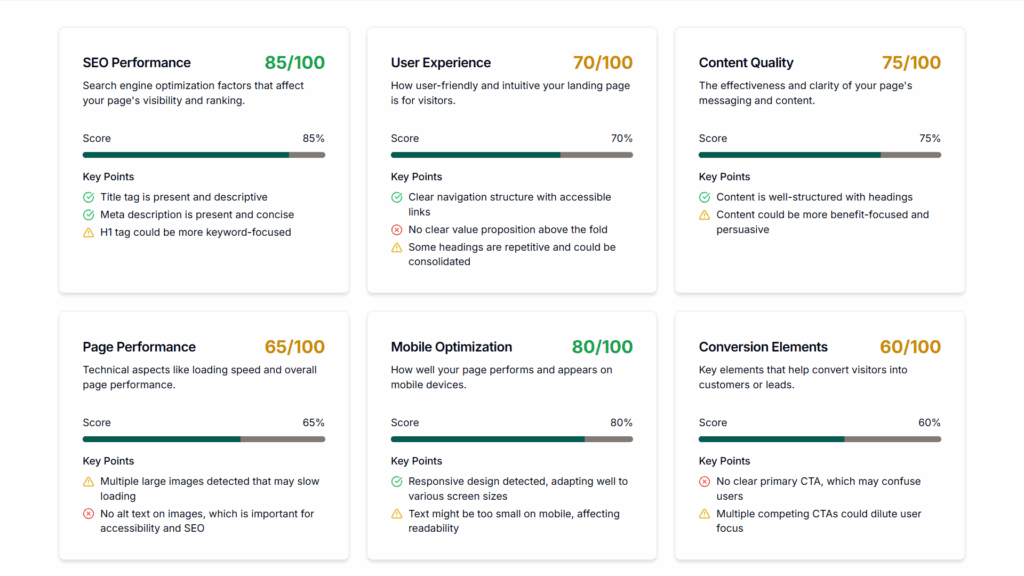
Task: Click red error icon for alt text point
Action: pyautogui.click(x=89, y=514)
